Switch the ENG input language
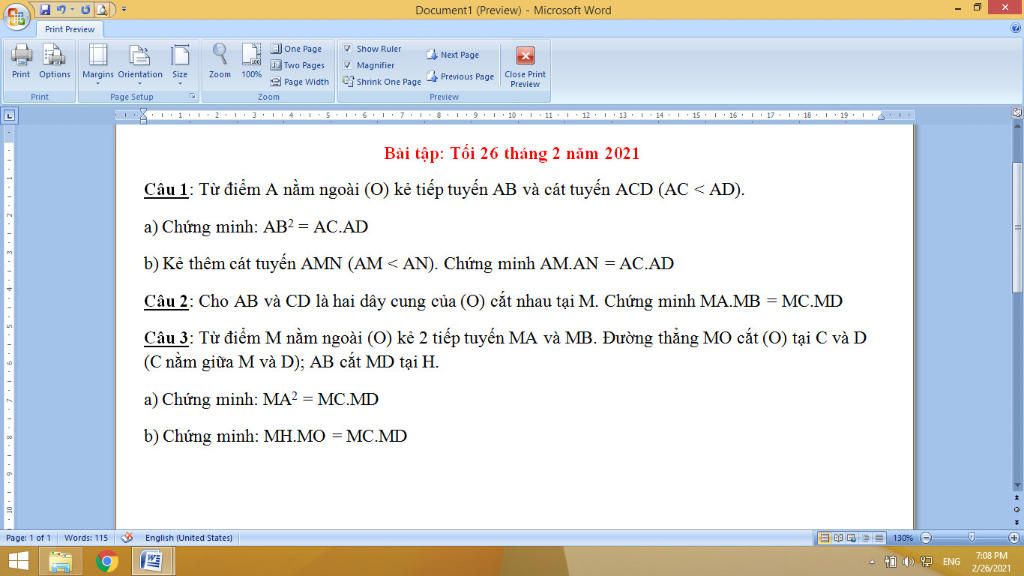This screenshot has height=576, width=1024. click(x=952, y=562)
